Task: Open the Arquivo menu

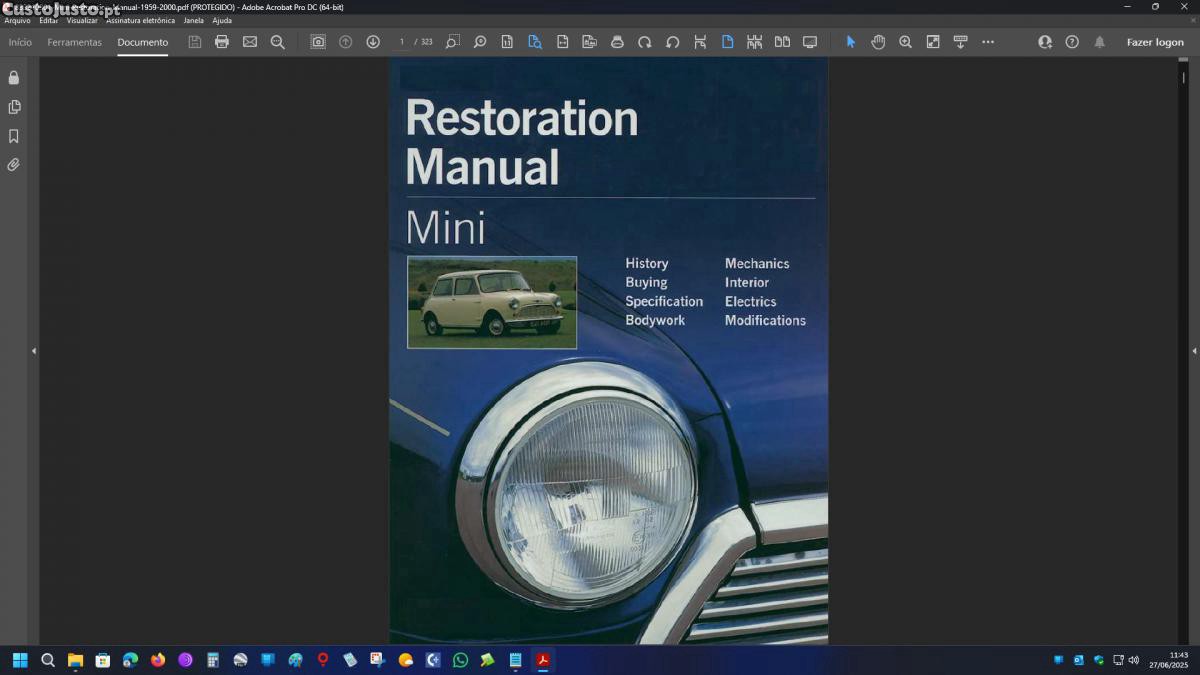Action: [17, 20]
